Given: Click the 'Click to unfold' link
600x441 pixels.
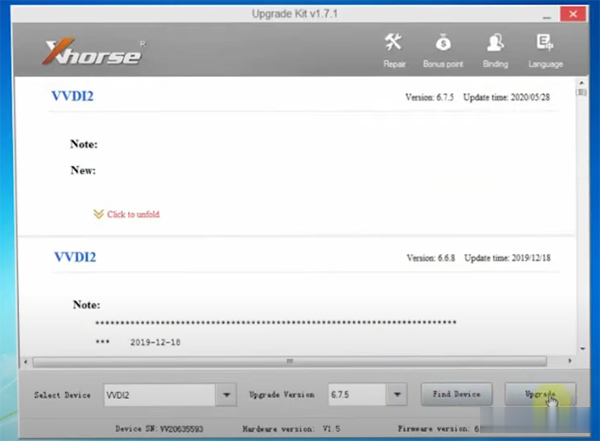Looking at the screenshot, I should (x=133, y=214).
